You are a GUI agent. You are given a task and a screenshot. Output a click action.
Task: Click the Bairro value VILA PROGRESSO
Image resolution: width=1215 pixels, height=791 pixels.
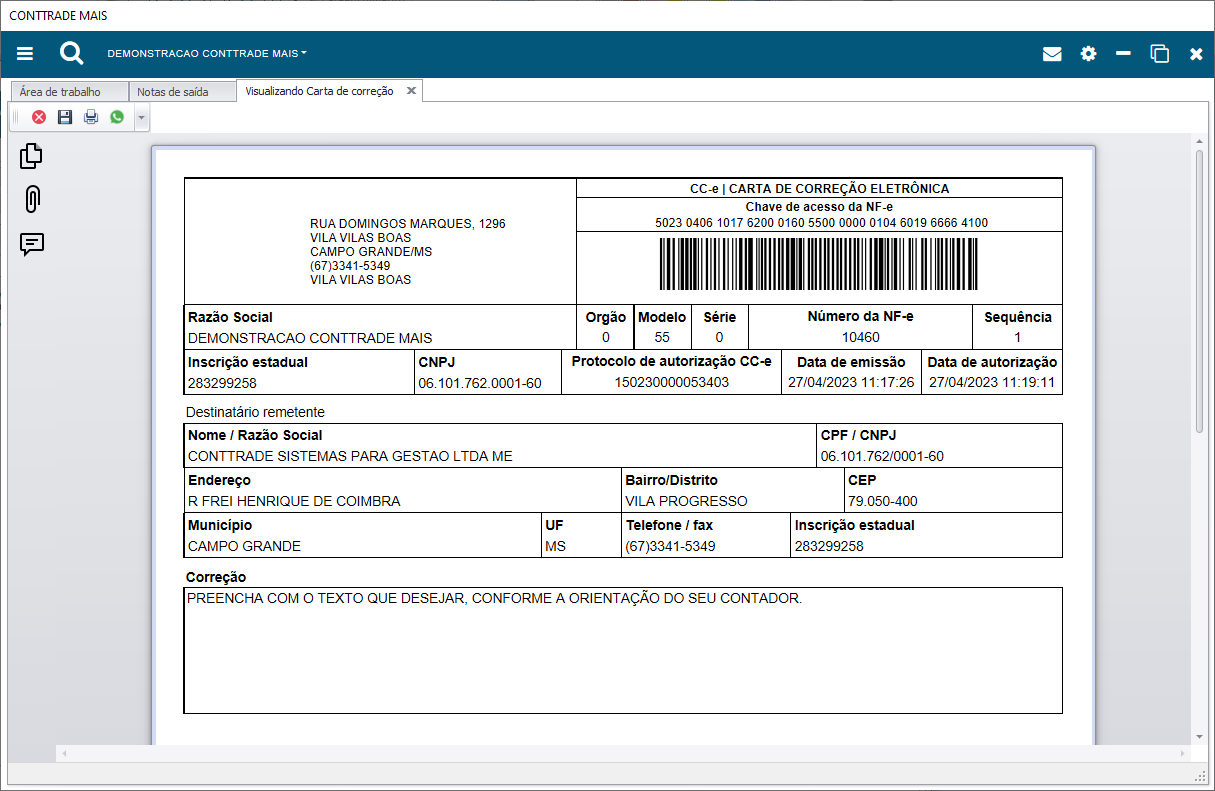686,501
